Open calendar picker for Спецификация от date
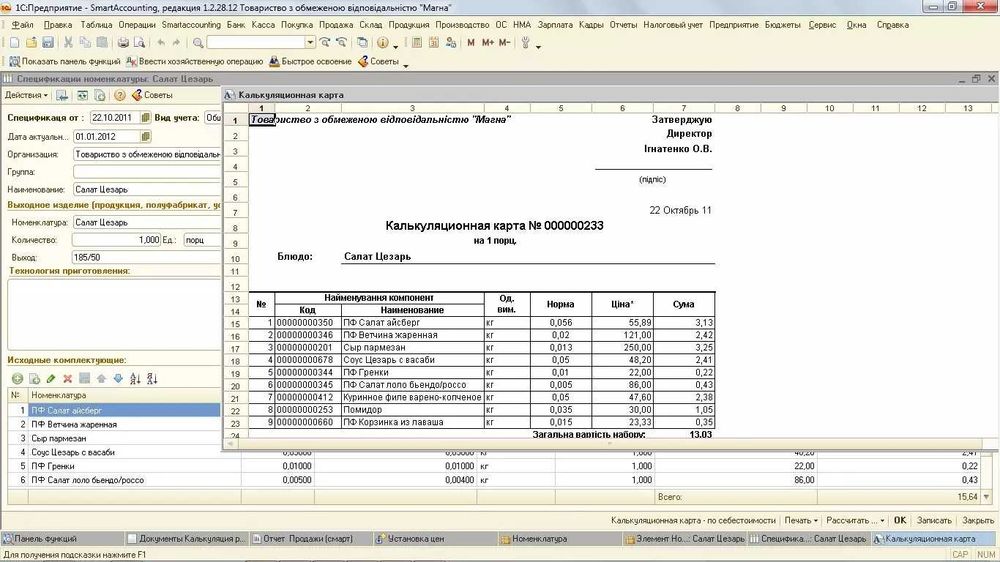 click(145, 117)
